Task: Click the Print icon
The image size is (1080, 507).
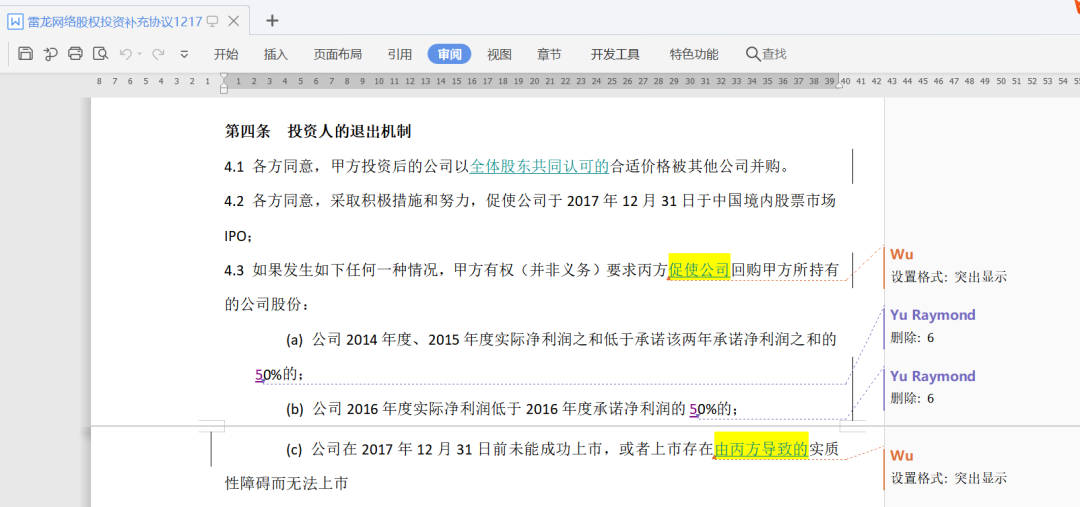Action: (75, 54)
